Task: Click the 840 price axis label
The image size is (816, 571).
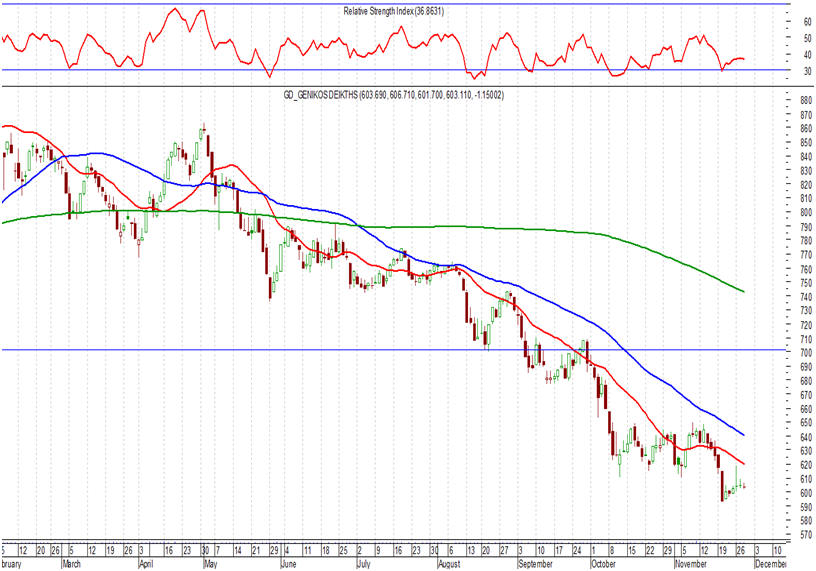Action: pyautogui.click(x=806, y=157)
